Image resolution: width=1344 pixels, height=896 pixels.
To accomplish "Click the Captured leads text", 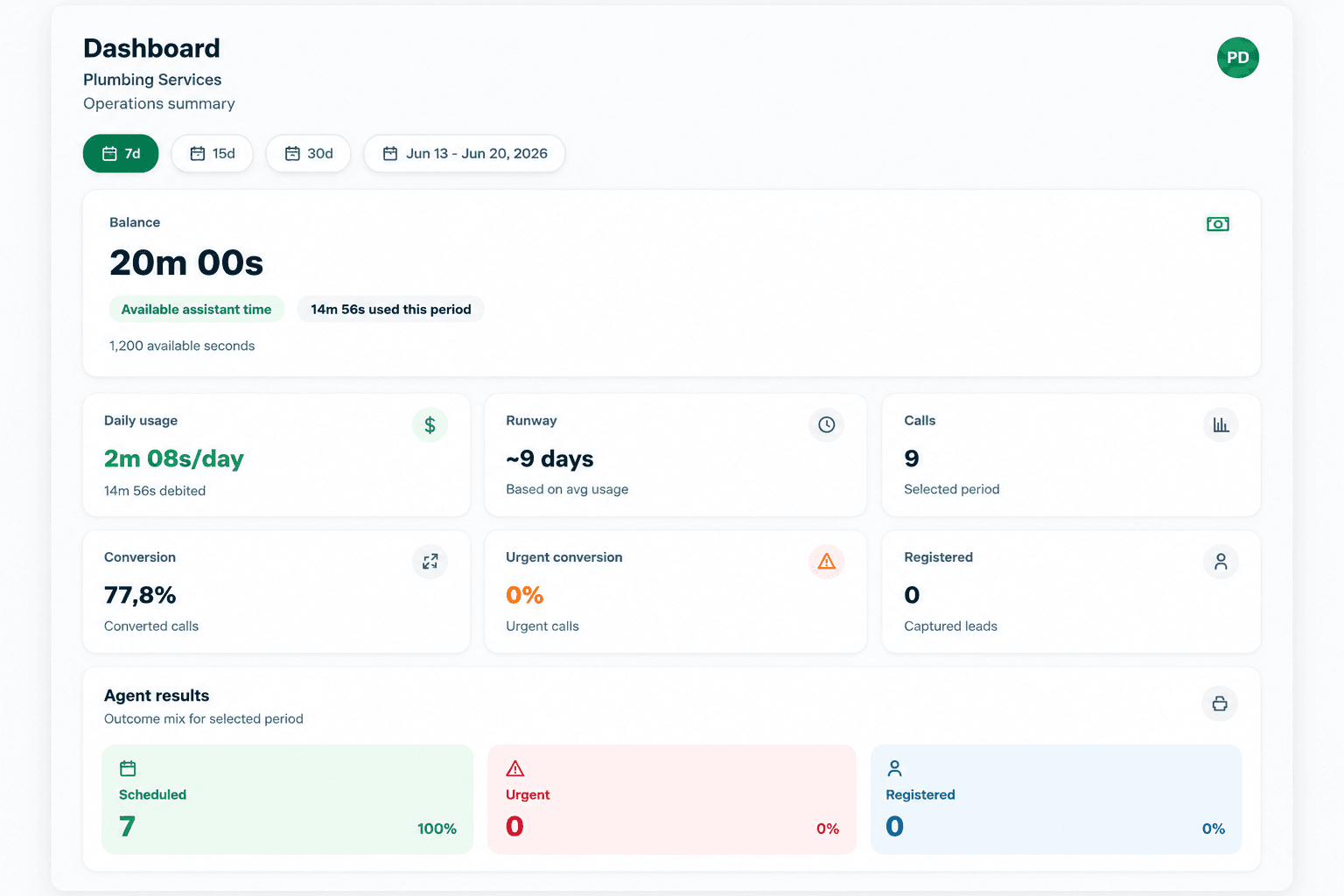I will tap(950, 626).
